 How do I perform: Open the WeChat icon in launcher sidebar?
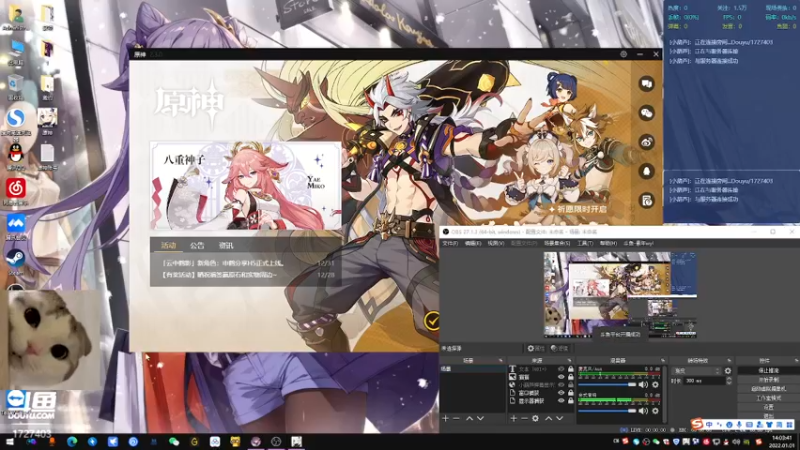(x=646, y=113)
